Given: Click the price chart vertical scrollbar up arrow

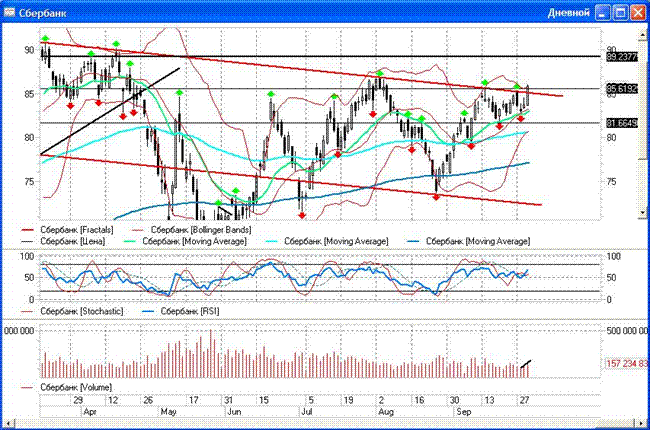Looking at the screenshot, I should click(x=643, y=36).
